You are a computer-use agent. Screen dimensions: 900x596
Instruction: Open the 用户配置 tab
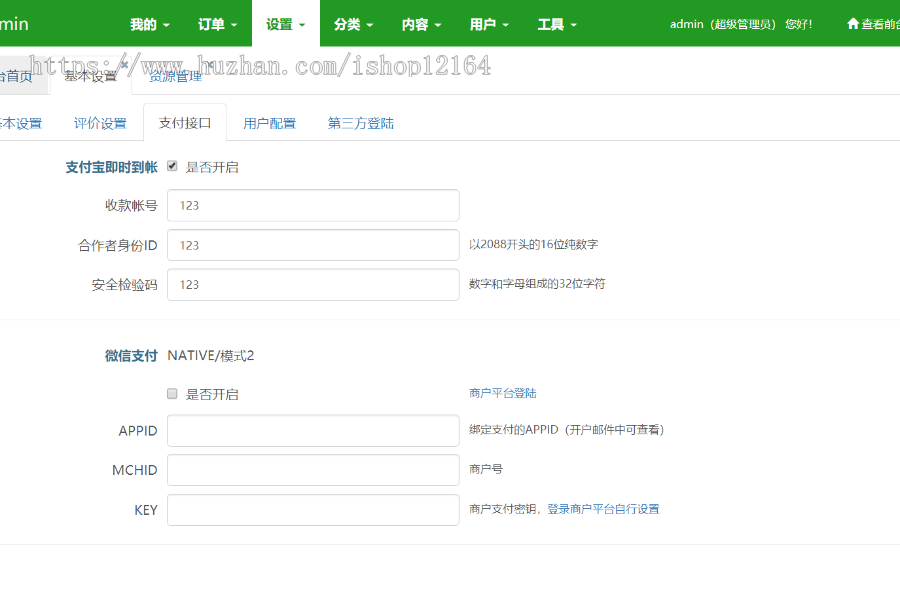click(269, 121)
